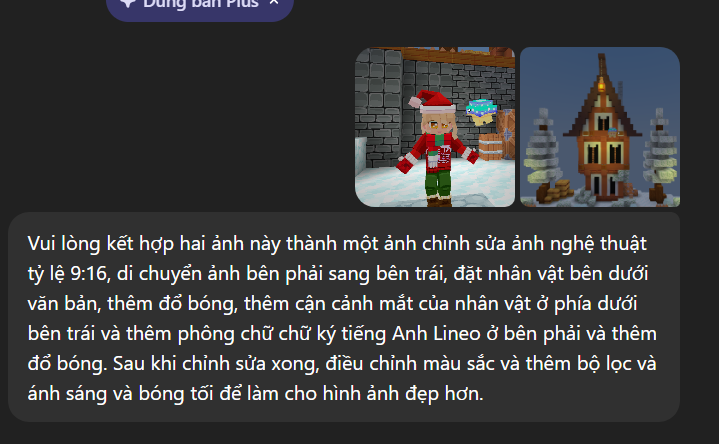Click the 9:16 ratio text in the message
Image resolution: width=719 pixels, height=444 pixels.
[88, 274]
